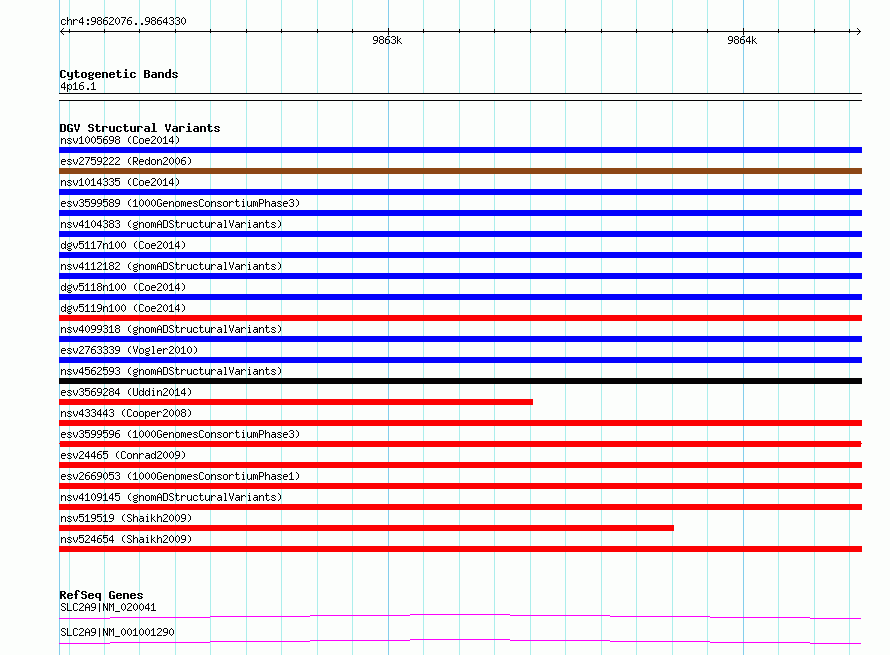Open nsv4099318 (gnomADStructuralVariants) label

click(x=171, y=329)
